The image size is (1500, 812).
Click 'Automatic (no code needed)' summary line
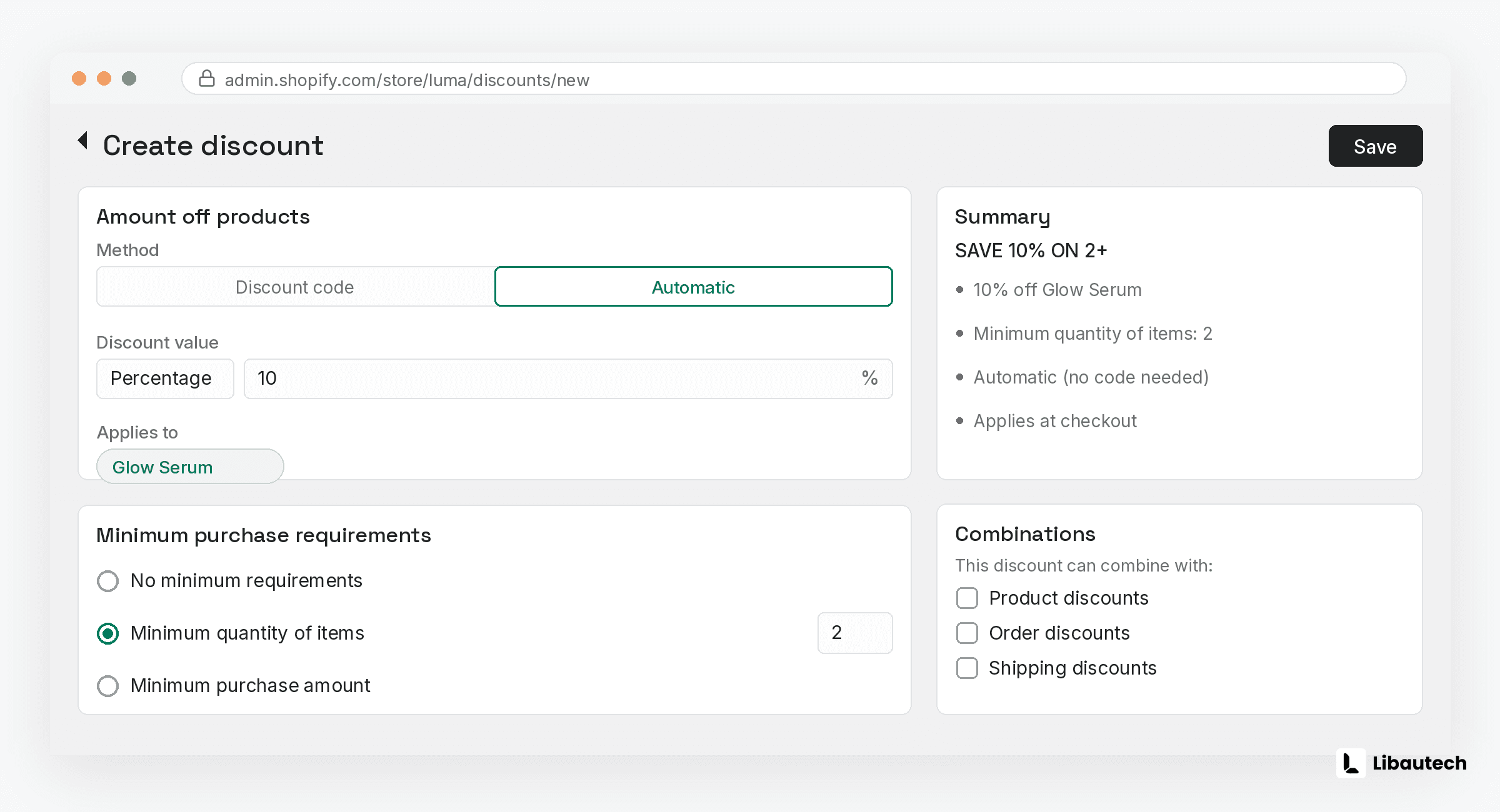tap(1091, 377)
